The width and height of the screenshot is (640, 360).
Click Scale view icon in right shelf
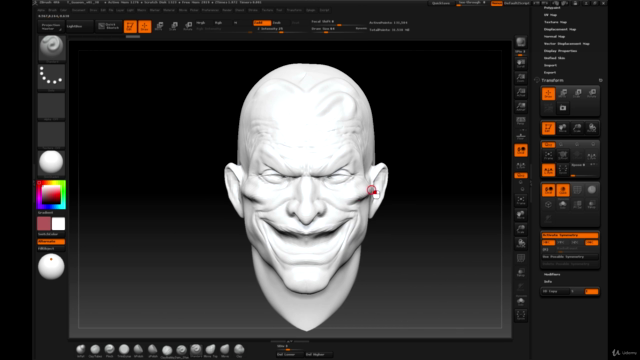[x=521, y=229]
